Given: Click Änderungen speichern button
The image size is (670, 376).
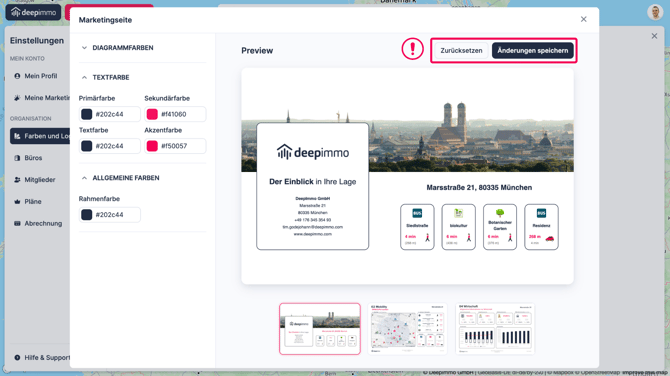Looking at the screenshot, I should [x=532, y=50].
